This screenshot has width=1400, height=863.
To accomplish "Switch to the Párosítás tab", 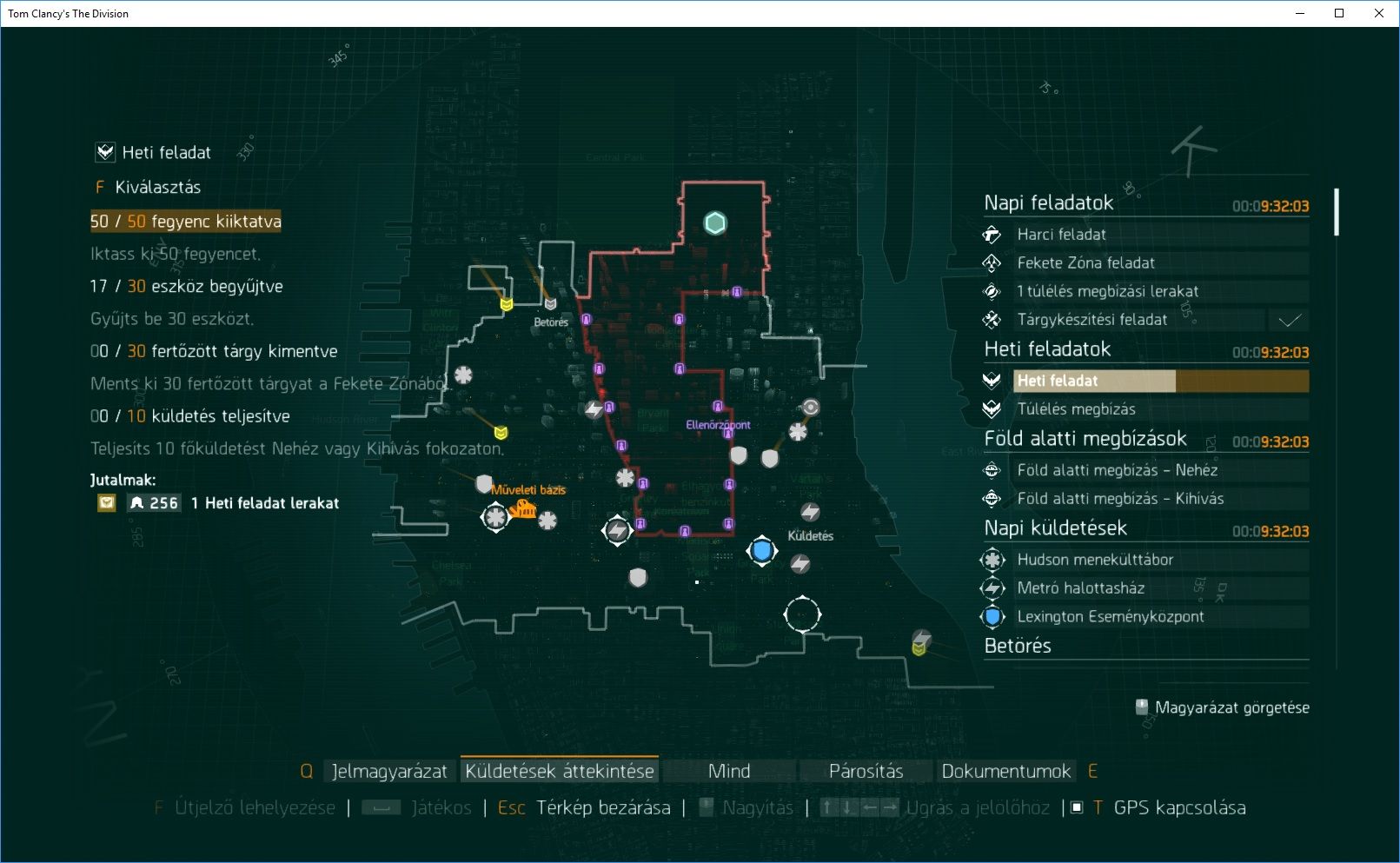I will click(866, 771).
